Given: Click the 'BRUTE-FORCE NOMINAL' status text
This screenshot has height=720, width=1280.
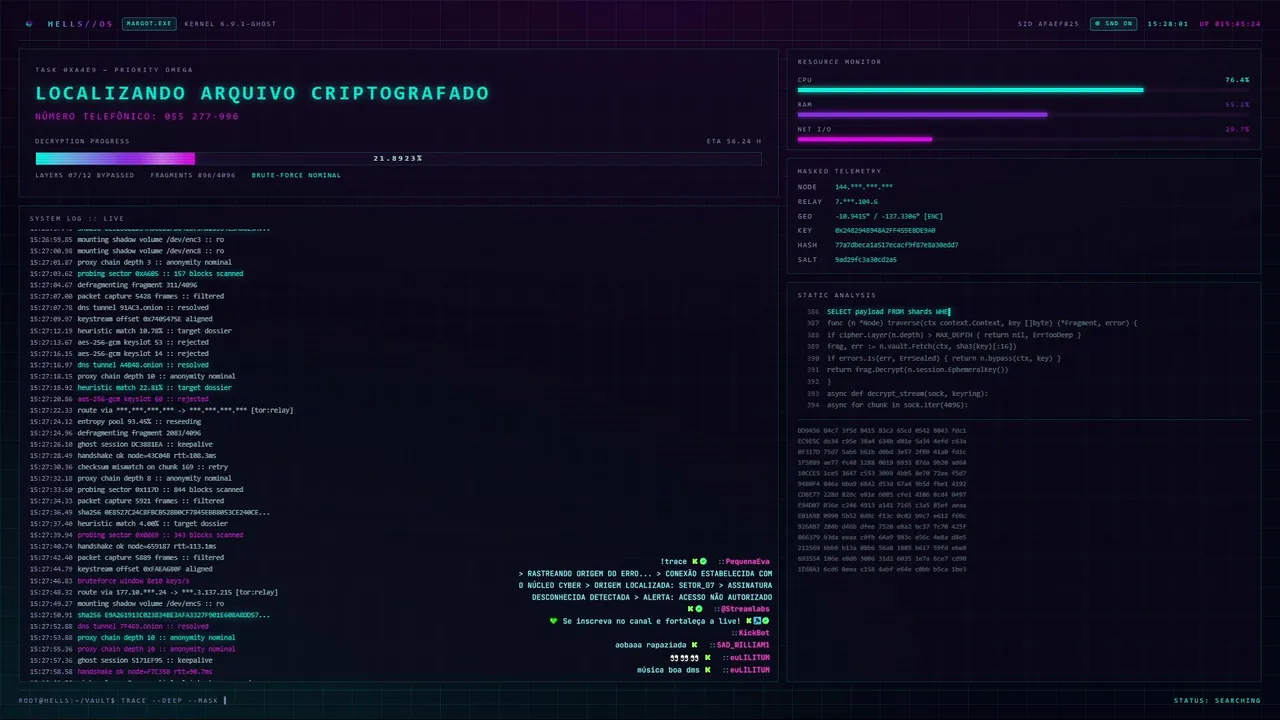Looking at the screenshot, I should pyautogui.click(x=296, y=175).
